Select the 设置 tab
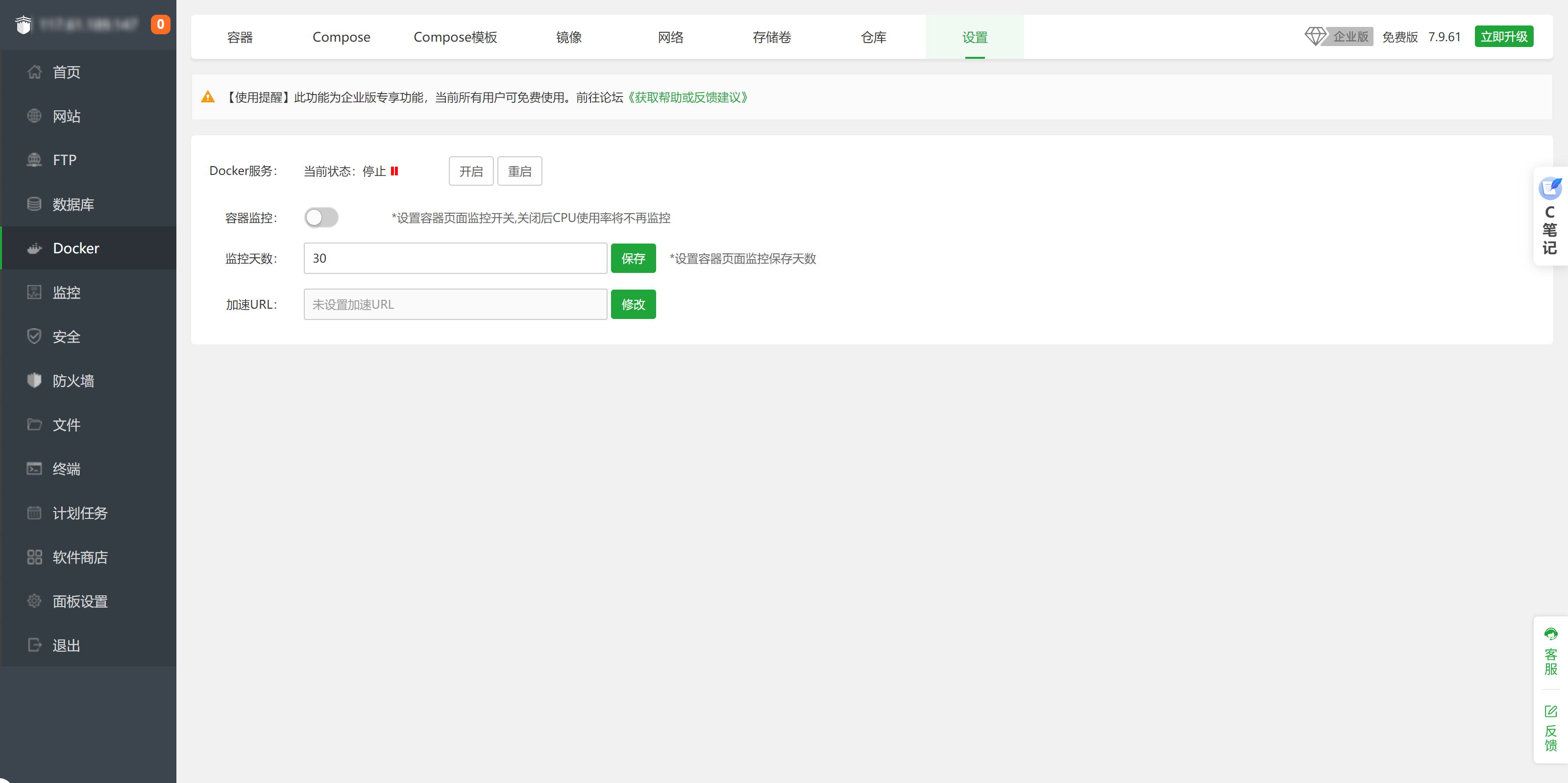The width and height of the screenshot is (1568, 783). pos(975,37)
